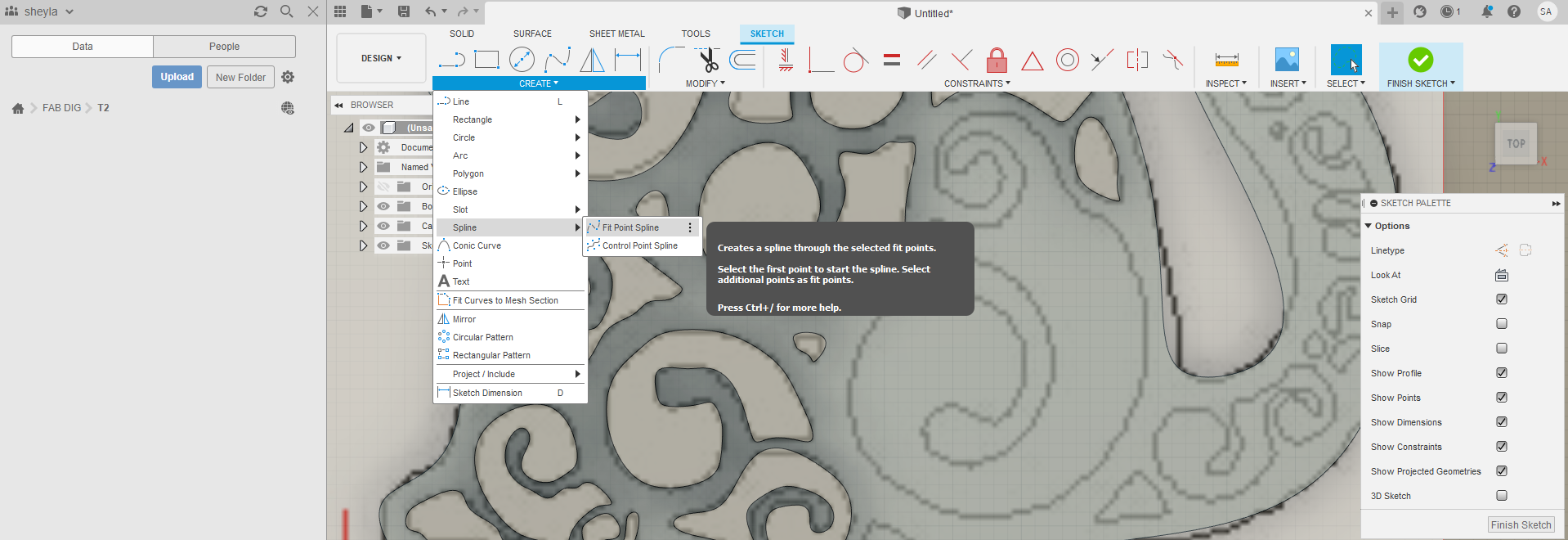This screenshot has width=1568, height=540.
Task: Select the Line tool icon in the toolbar
Action: coord(451,60)
